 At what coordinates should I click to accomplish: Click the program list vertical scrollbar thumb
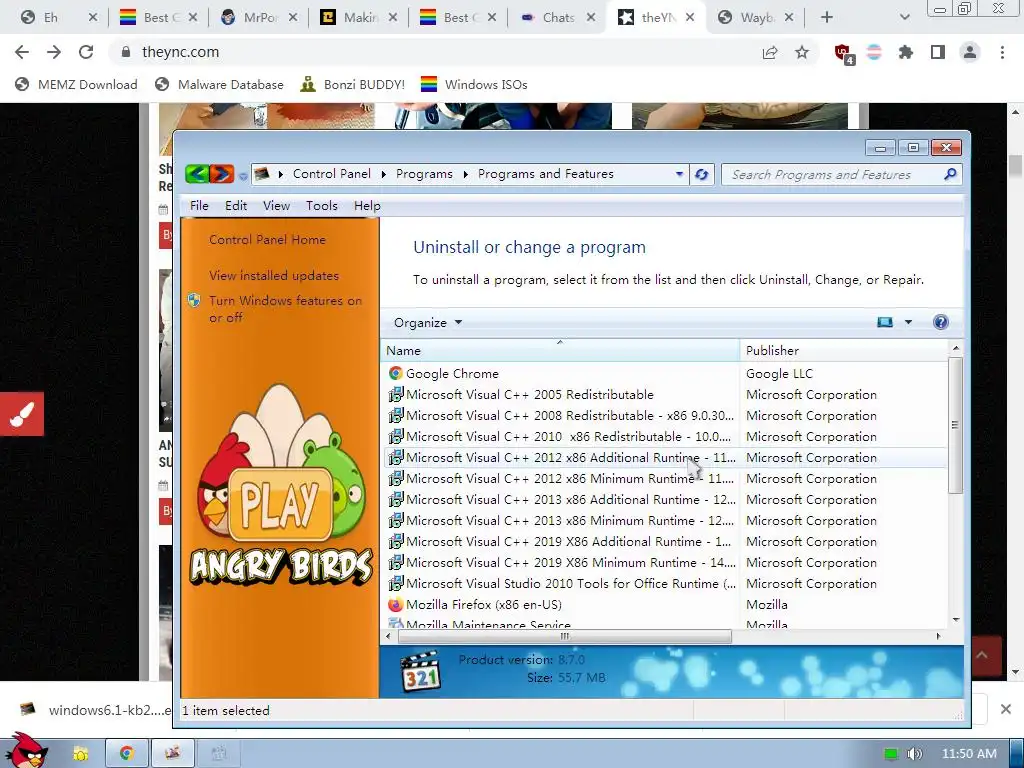pyautogui.click(x=955, y=424)
